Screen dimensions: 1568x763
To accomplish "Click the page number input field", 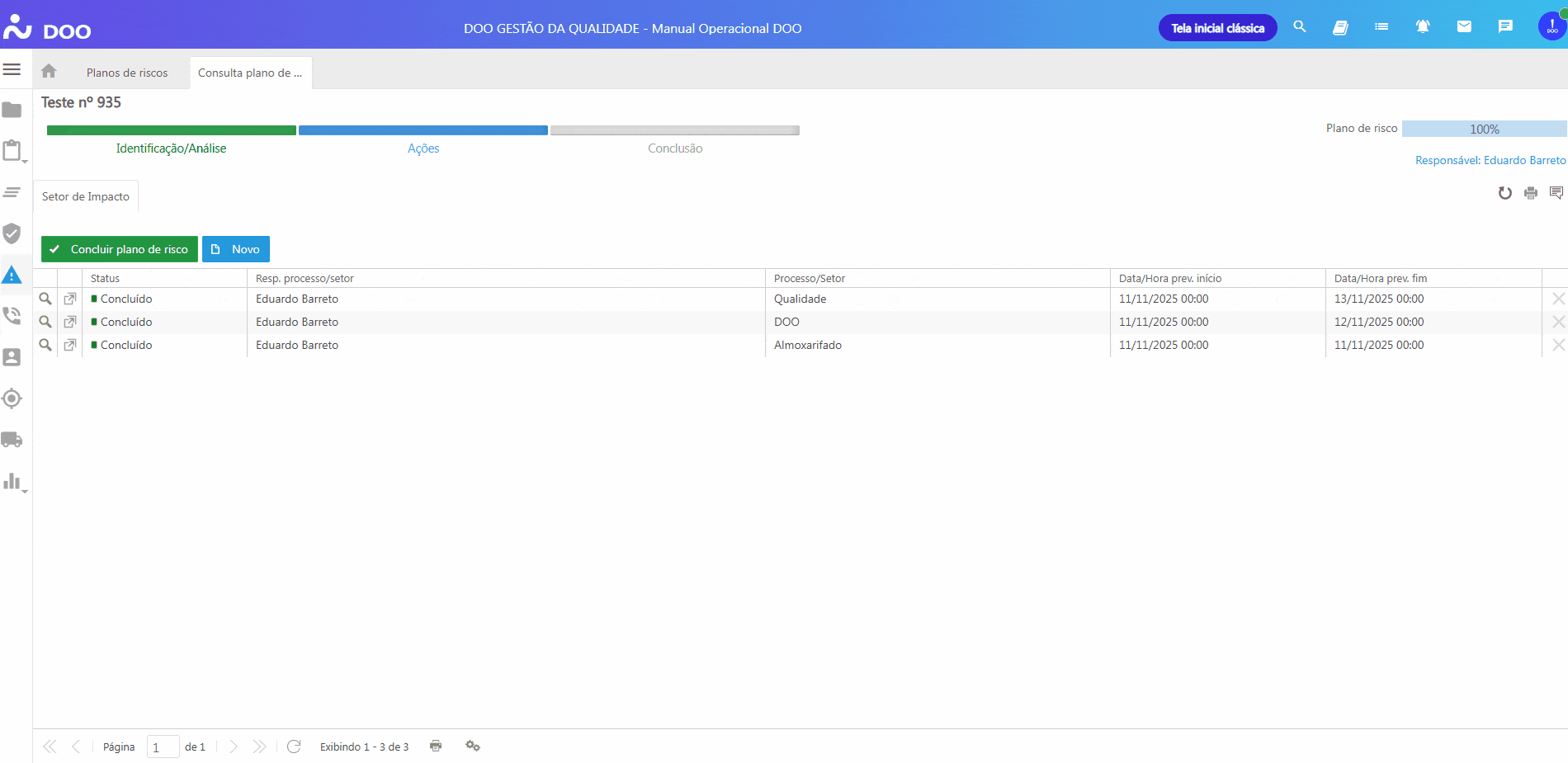I will click(163, 747).
